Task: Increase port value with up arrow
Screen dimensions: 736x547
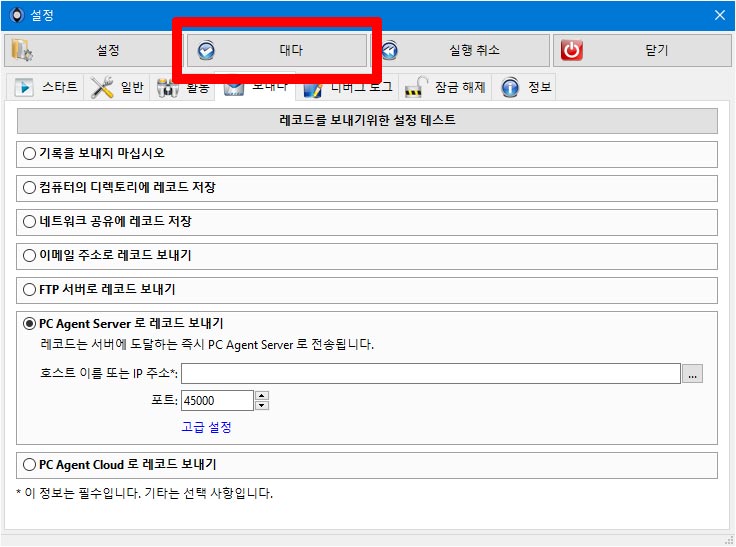Action: [262, 395]
